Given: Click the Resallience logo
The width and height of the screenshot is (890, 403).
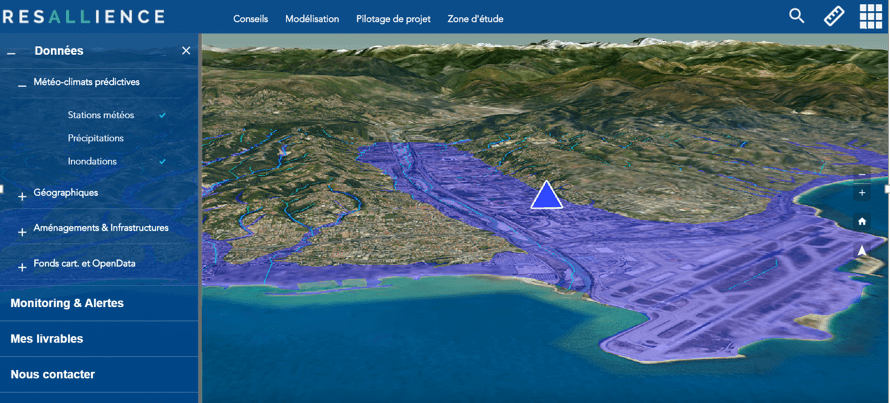Looking at the screenshot, I should pyautogui.click(x=84, y=16).
